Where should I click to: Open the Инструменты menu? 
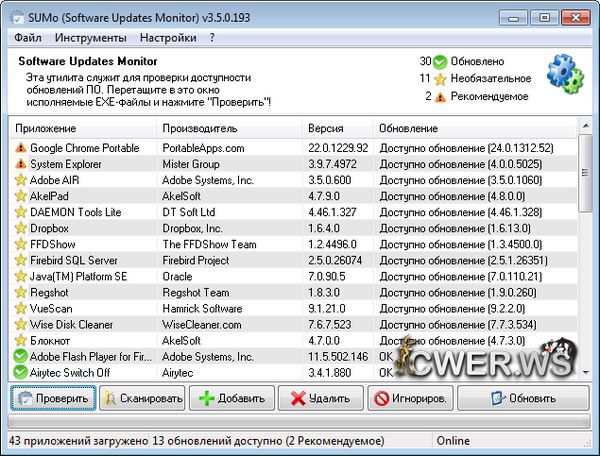90,38
